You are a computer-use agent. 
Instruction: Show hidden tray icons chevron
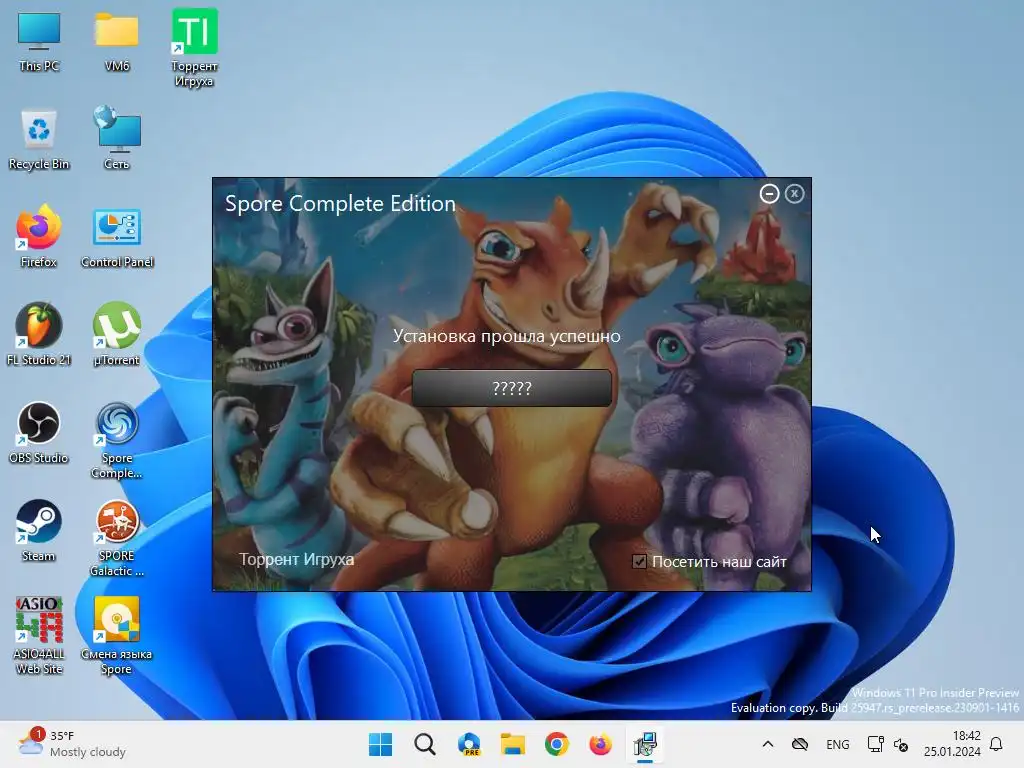point(768,744)
